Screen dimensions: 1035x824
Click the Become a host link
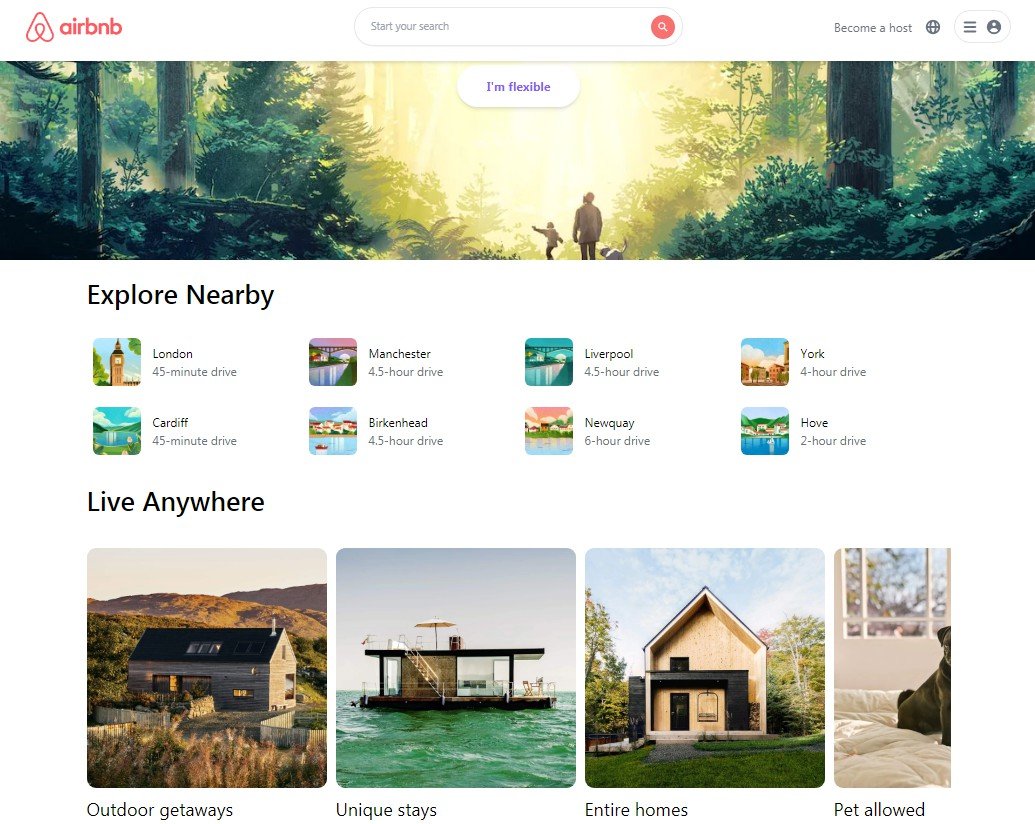(x=872, y=27)
